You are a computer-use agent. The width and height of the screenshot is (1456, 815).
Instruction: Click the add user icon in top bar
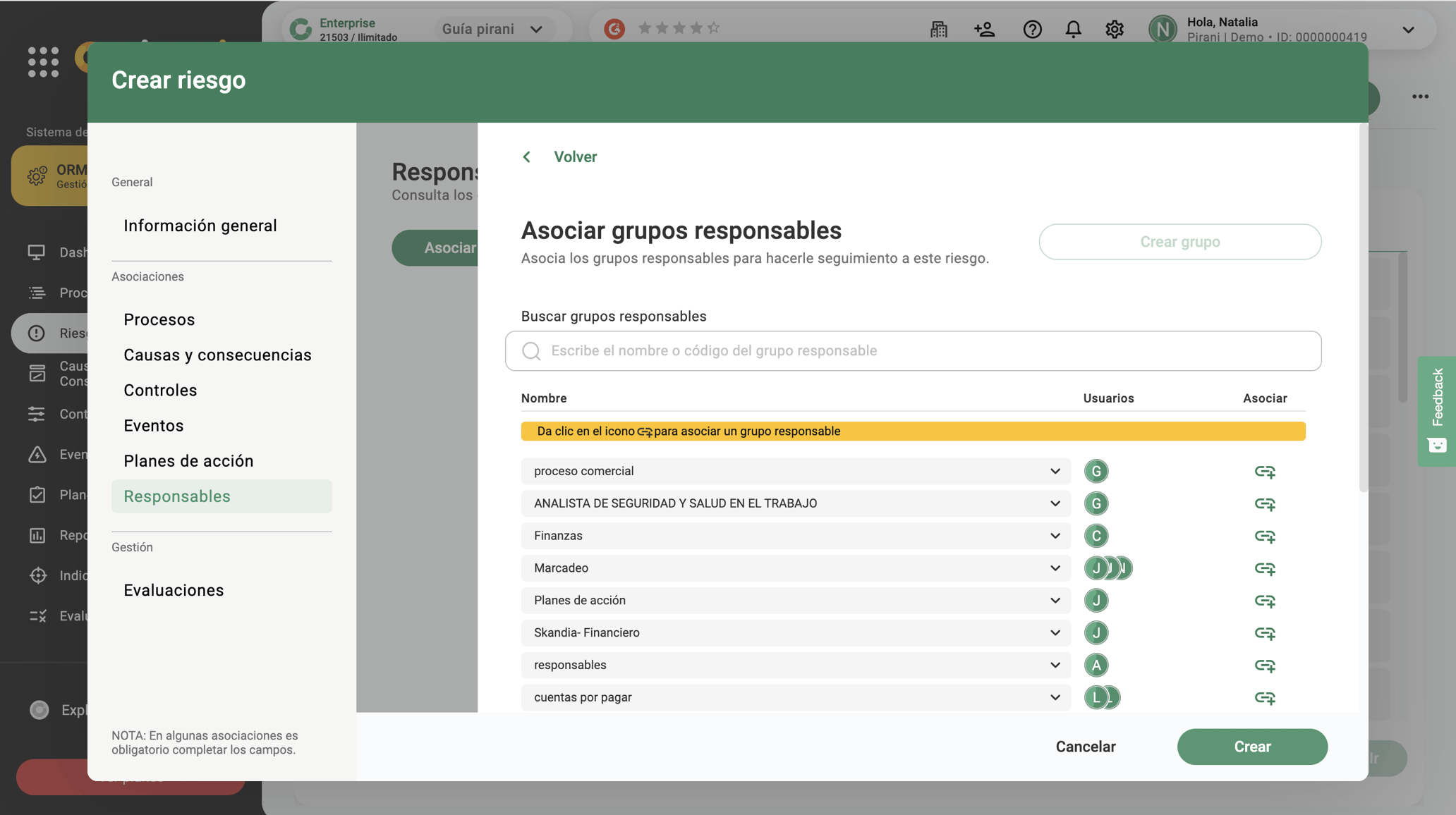[x=985, y=29]
